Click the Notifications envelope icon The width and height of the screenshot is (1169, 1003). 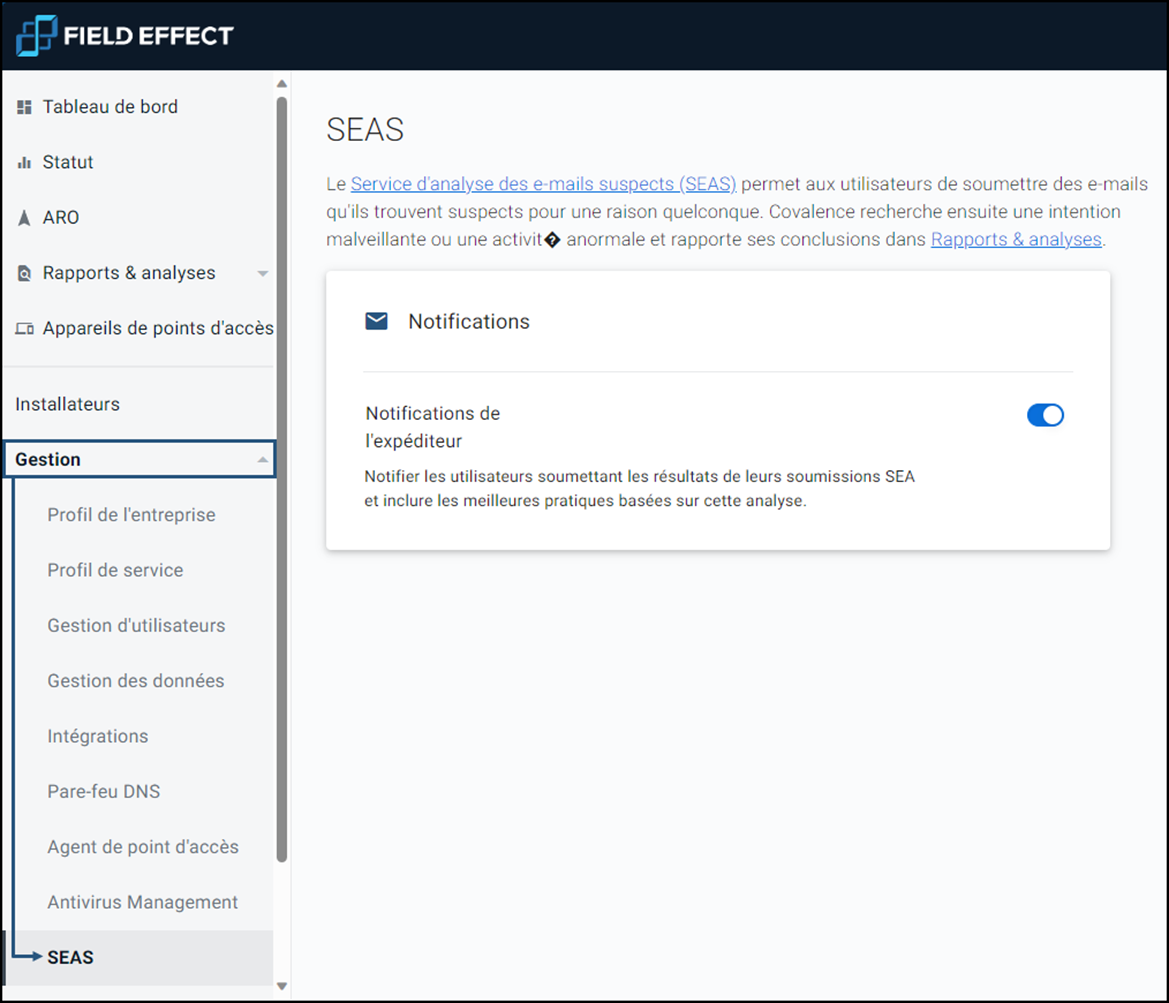pyautogui.click(x=376, y=321)
